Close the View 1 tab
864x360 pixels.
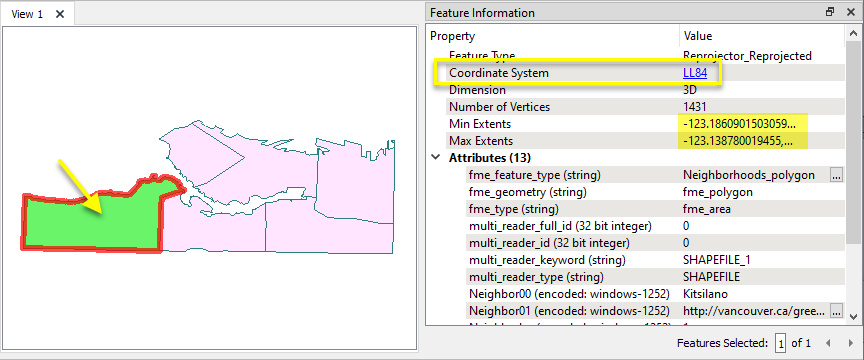click(x=60, y=14)
